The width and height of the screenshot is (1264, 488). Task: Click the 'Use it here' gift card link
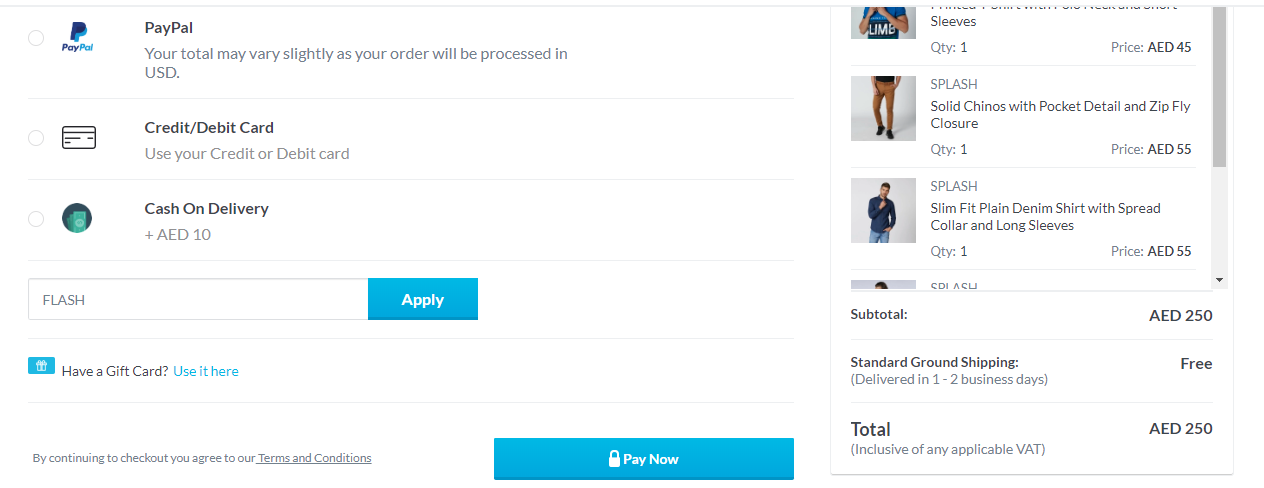[x=206, y=371]
